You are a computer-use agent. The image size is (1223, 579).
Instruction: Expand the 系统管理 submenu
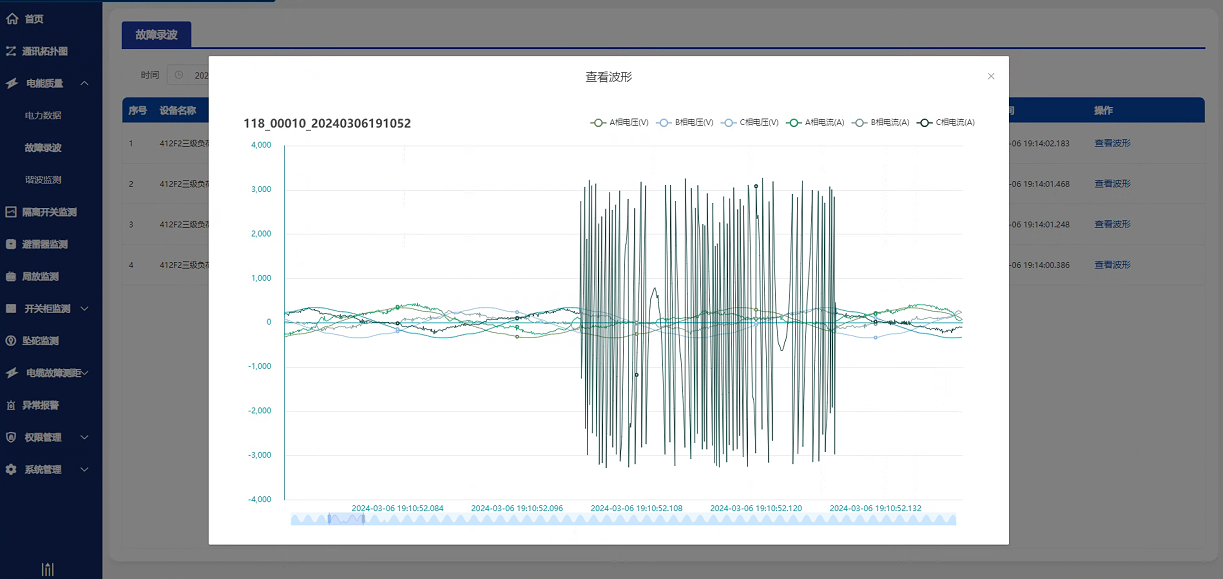[85, 470]
